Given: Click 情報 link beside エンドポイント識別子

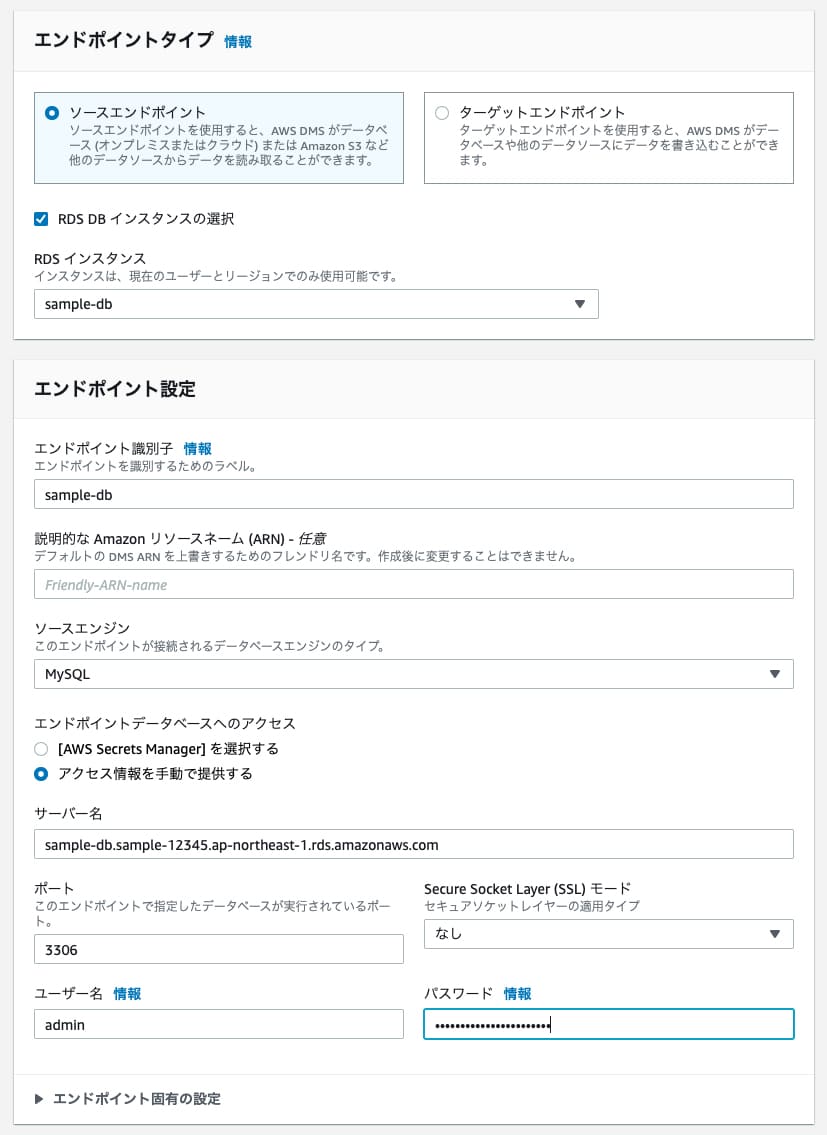Looking at the screenshot, I should tap(197, 449).
